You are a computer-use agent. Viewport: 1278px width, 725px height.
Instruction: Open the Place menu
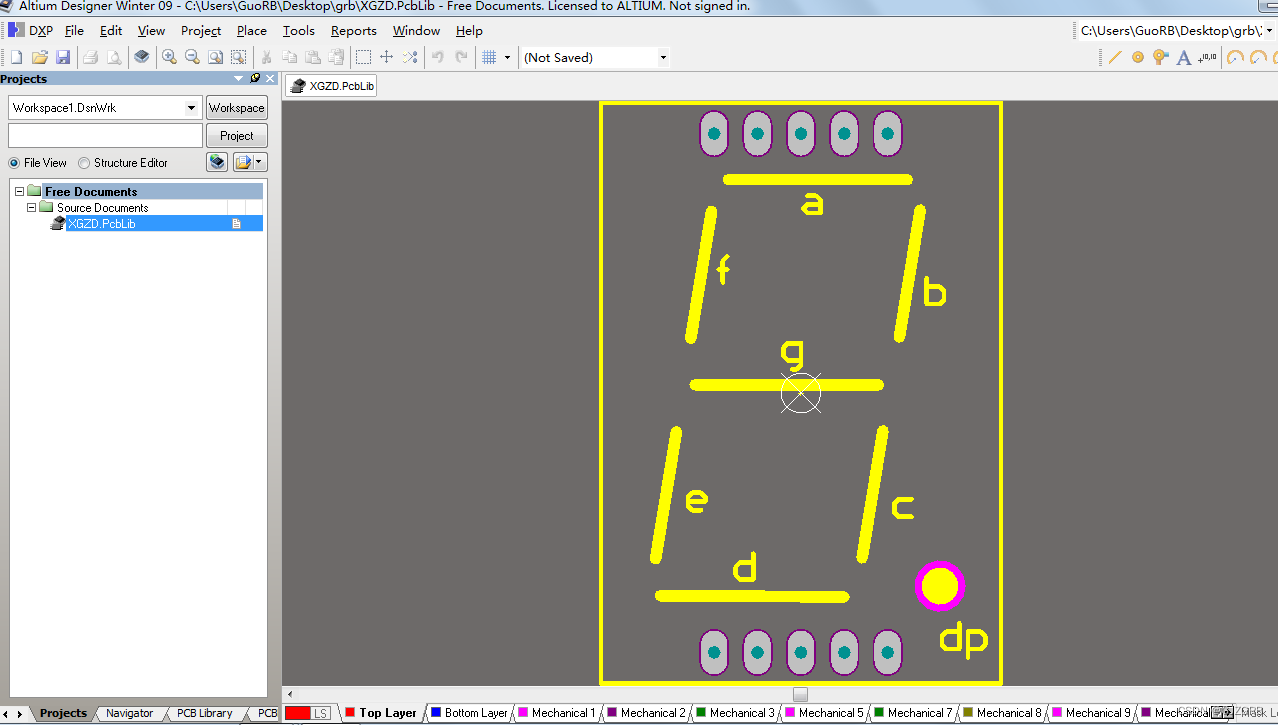(x=250, y=30)
